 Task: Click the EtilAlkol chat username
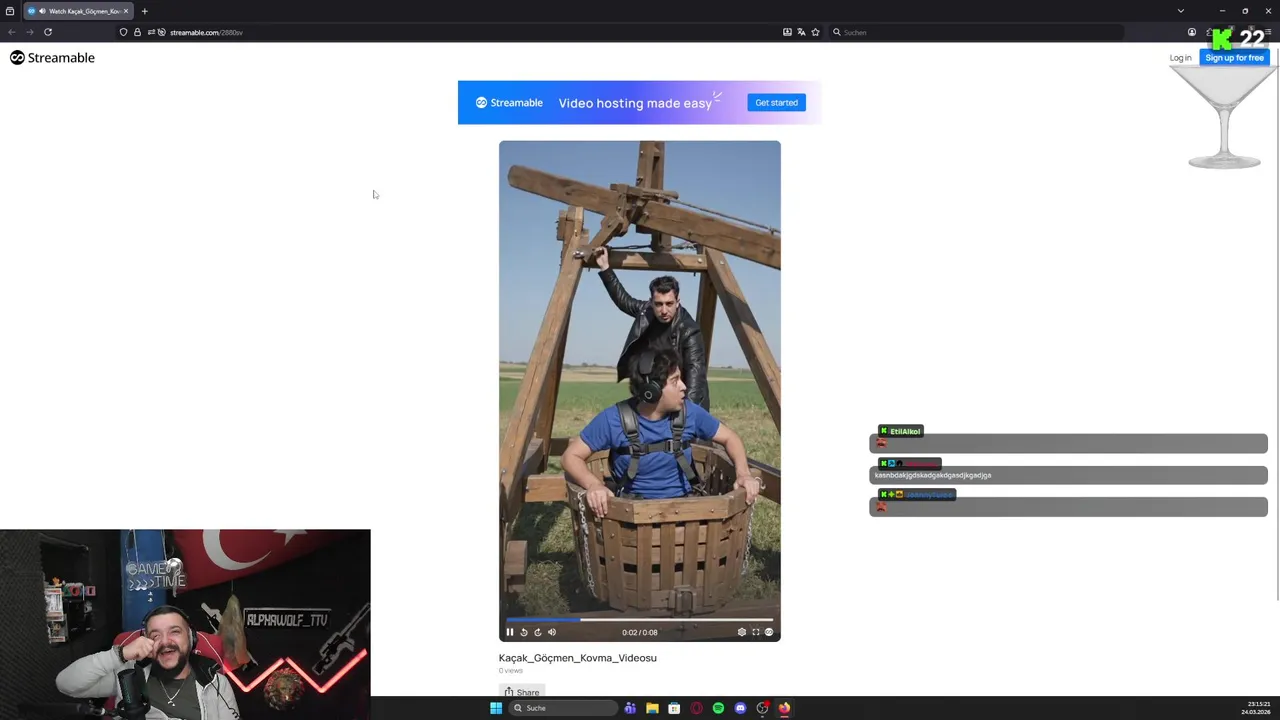905,431
